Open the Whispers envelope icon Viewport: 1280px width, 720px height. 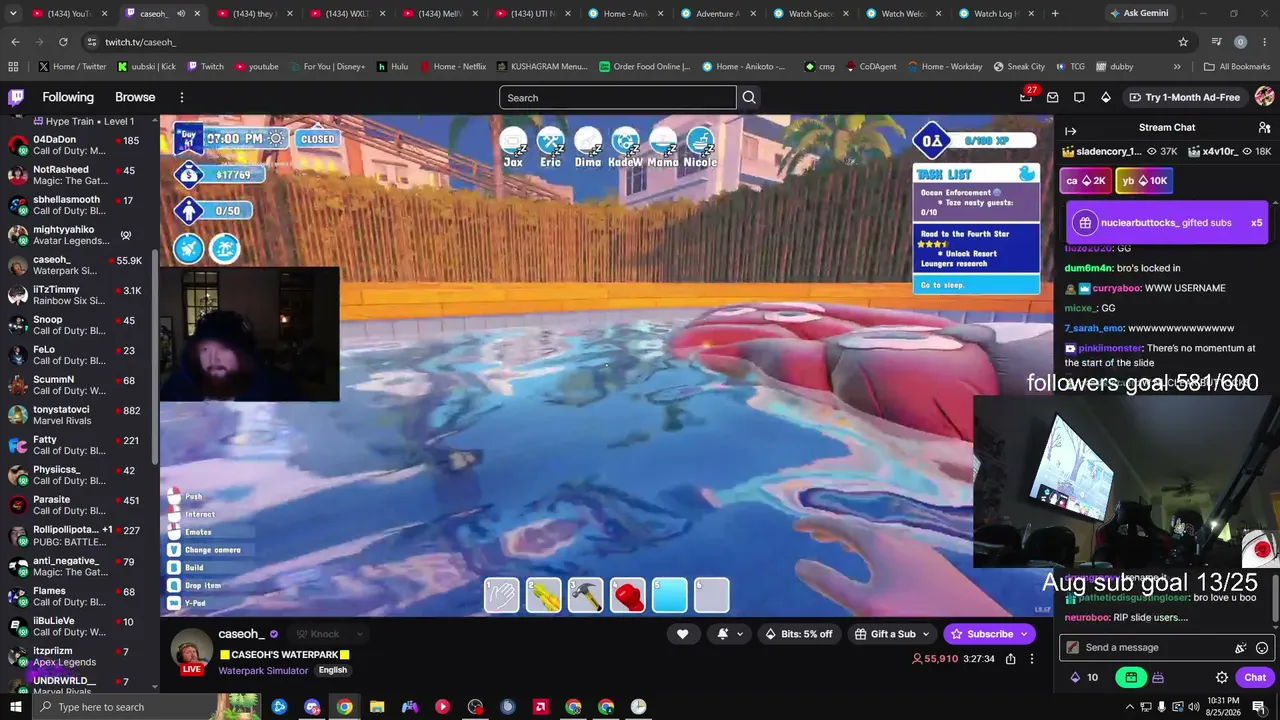[1053, 97]
